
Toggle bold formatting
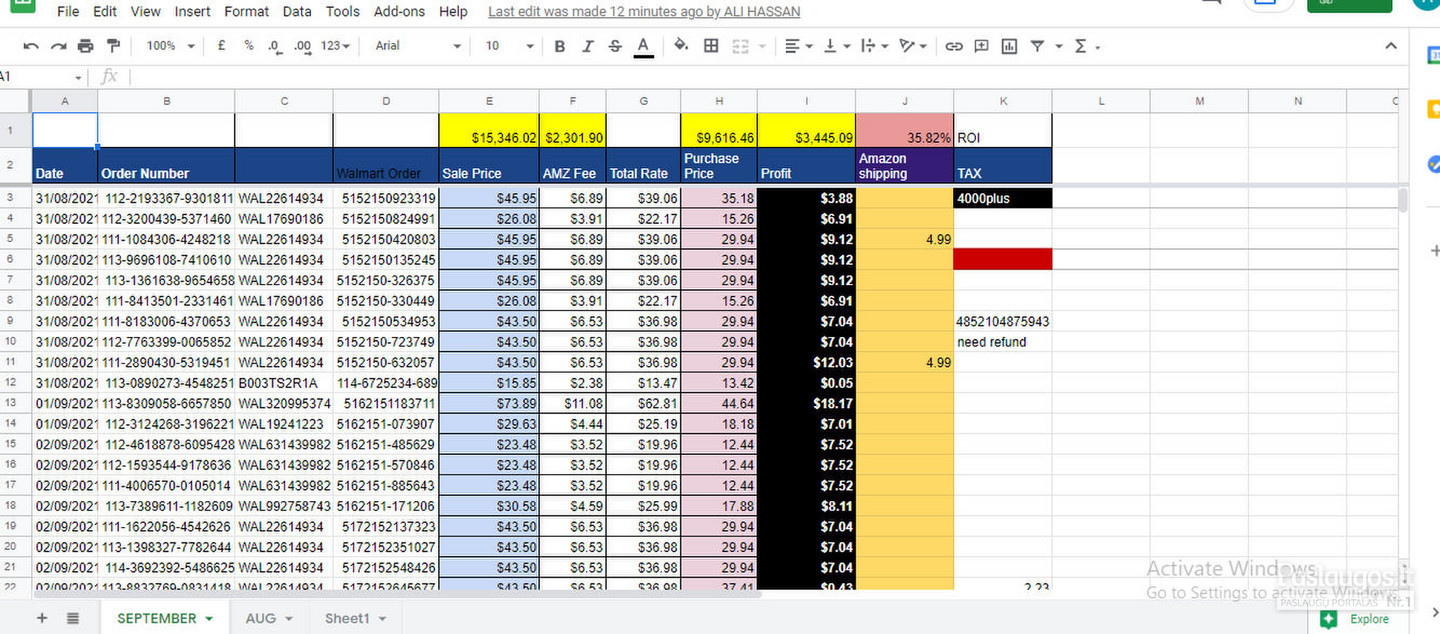[x=560, y=46]
